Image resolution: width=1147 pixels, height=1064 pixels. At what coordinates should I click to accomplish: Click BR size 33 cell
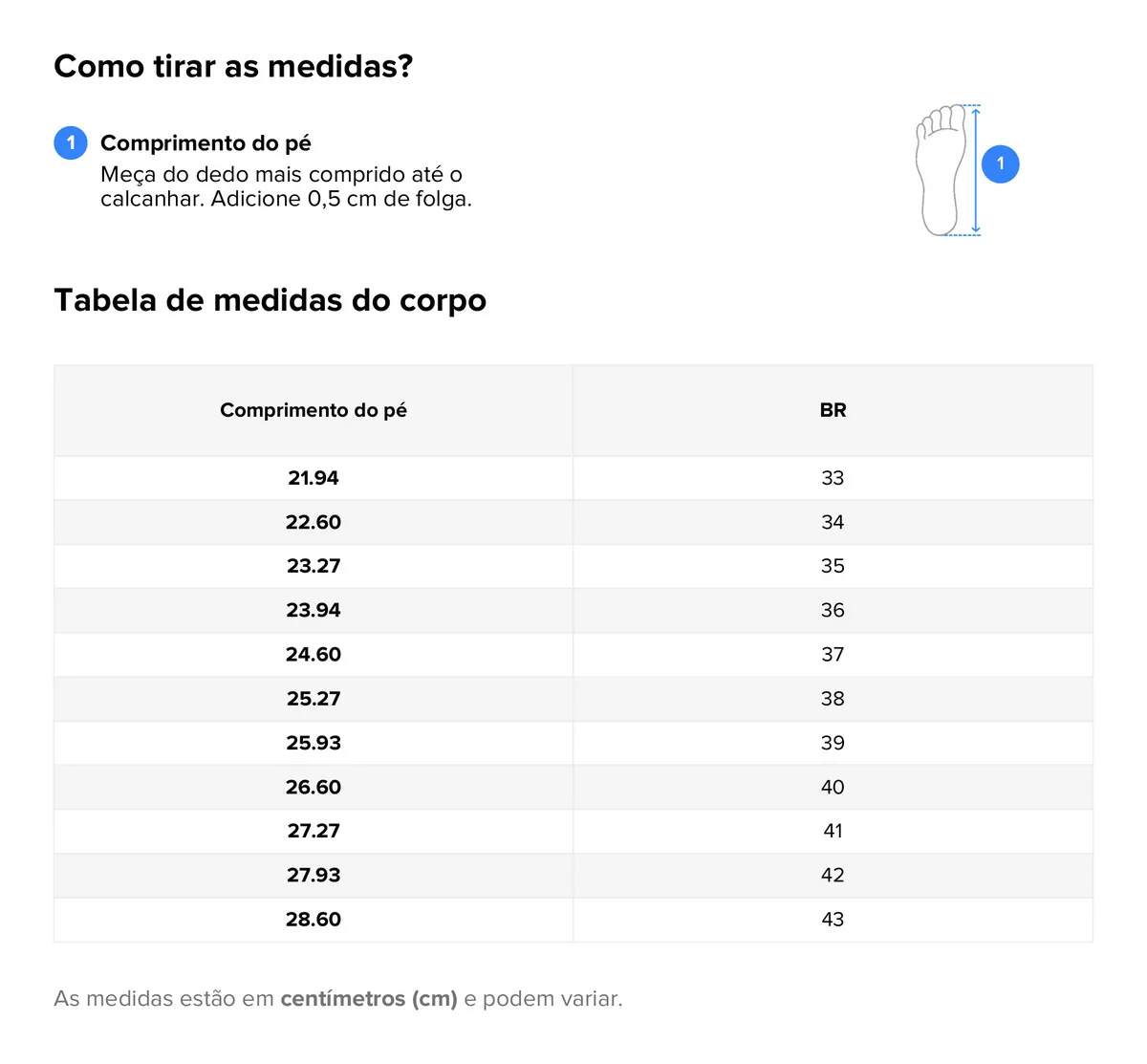[833, 478]
